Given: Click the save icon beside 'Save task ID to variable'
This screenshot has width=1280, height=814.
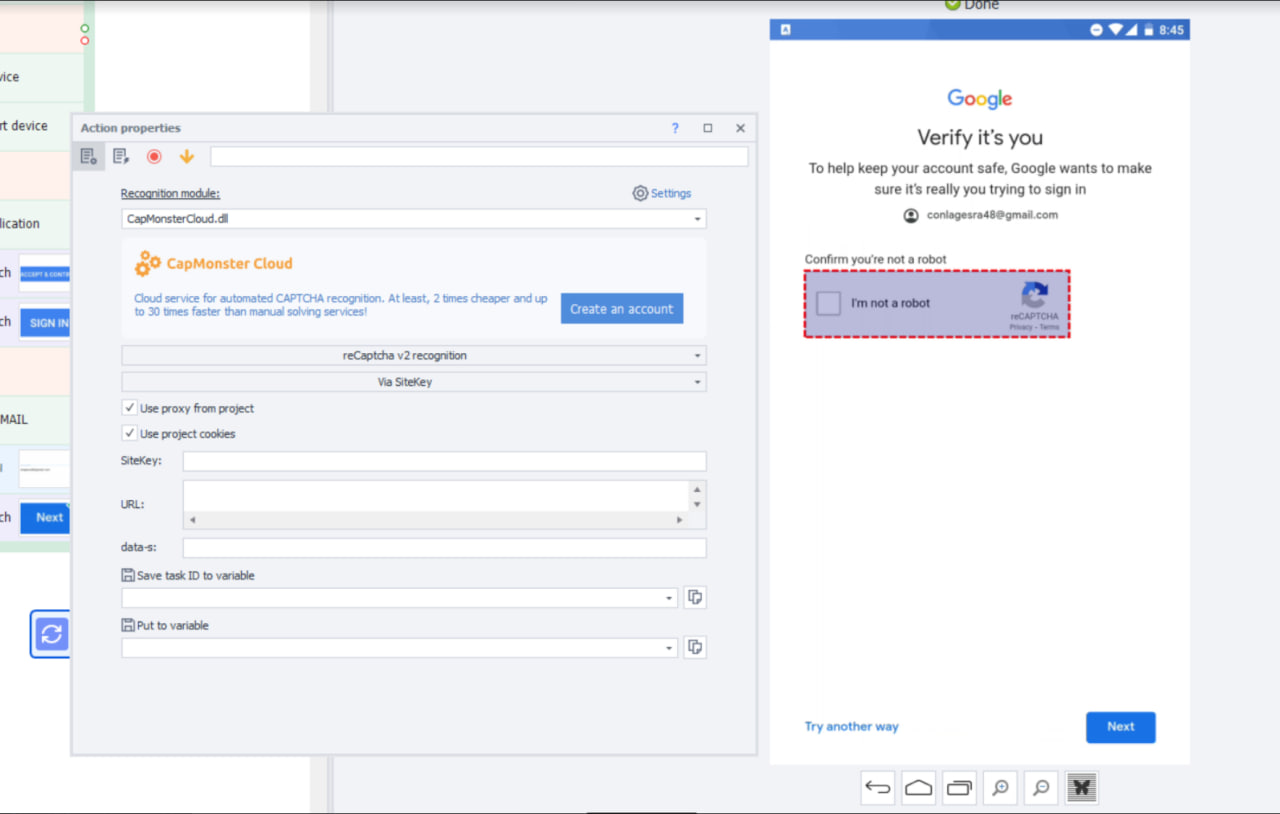Looking at the screenshot, I should 128,575.
